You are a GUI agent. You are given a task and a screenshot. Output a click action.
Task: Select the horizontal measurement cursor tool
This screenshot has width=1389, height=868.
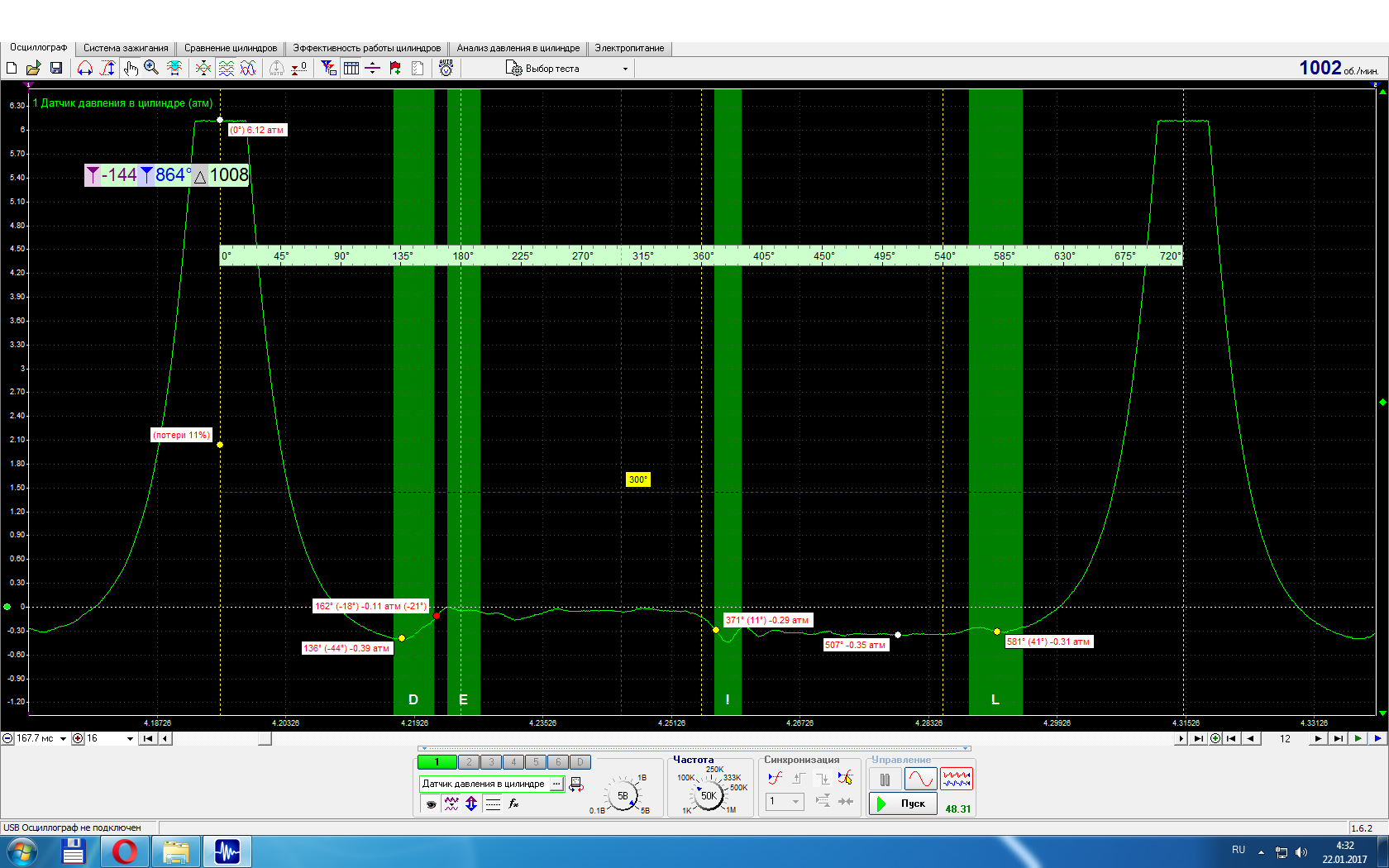(x=85, y=68)
